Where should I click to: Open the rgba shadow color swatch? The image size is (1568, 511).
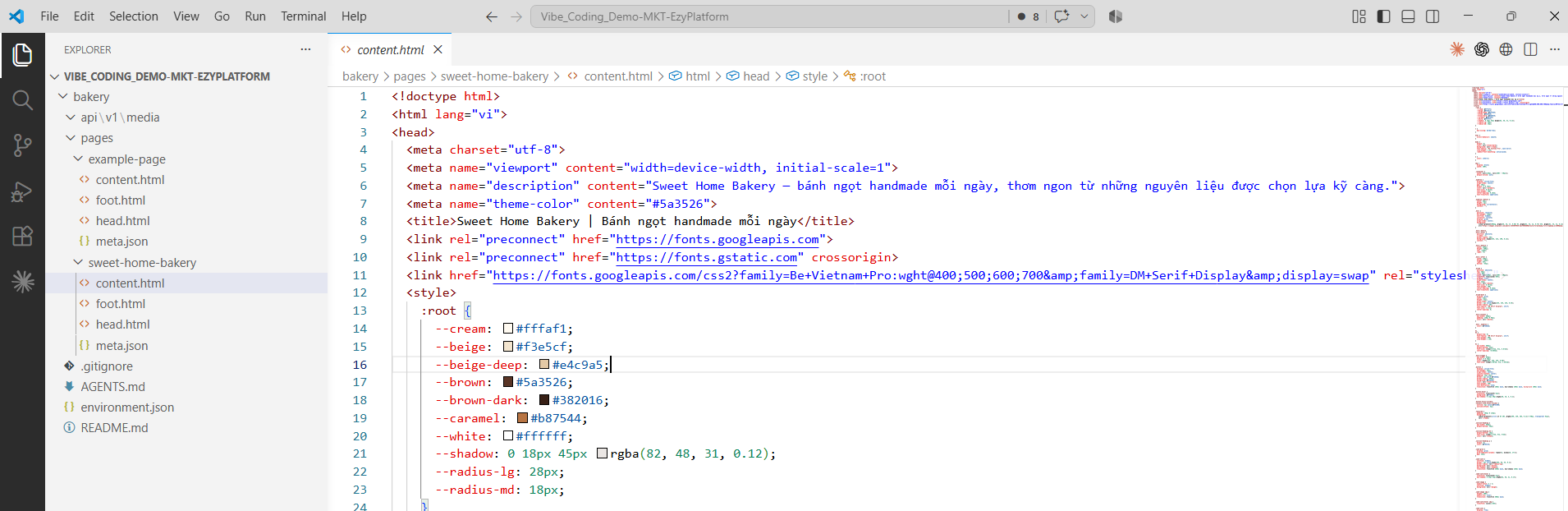[602, 453]
